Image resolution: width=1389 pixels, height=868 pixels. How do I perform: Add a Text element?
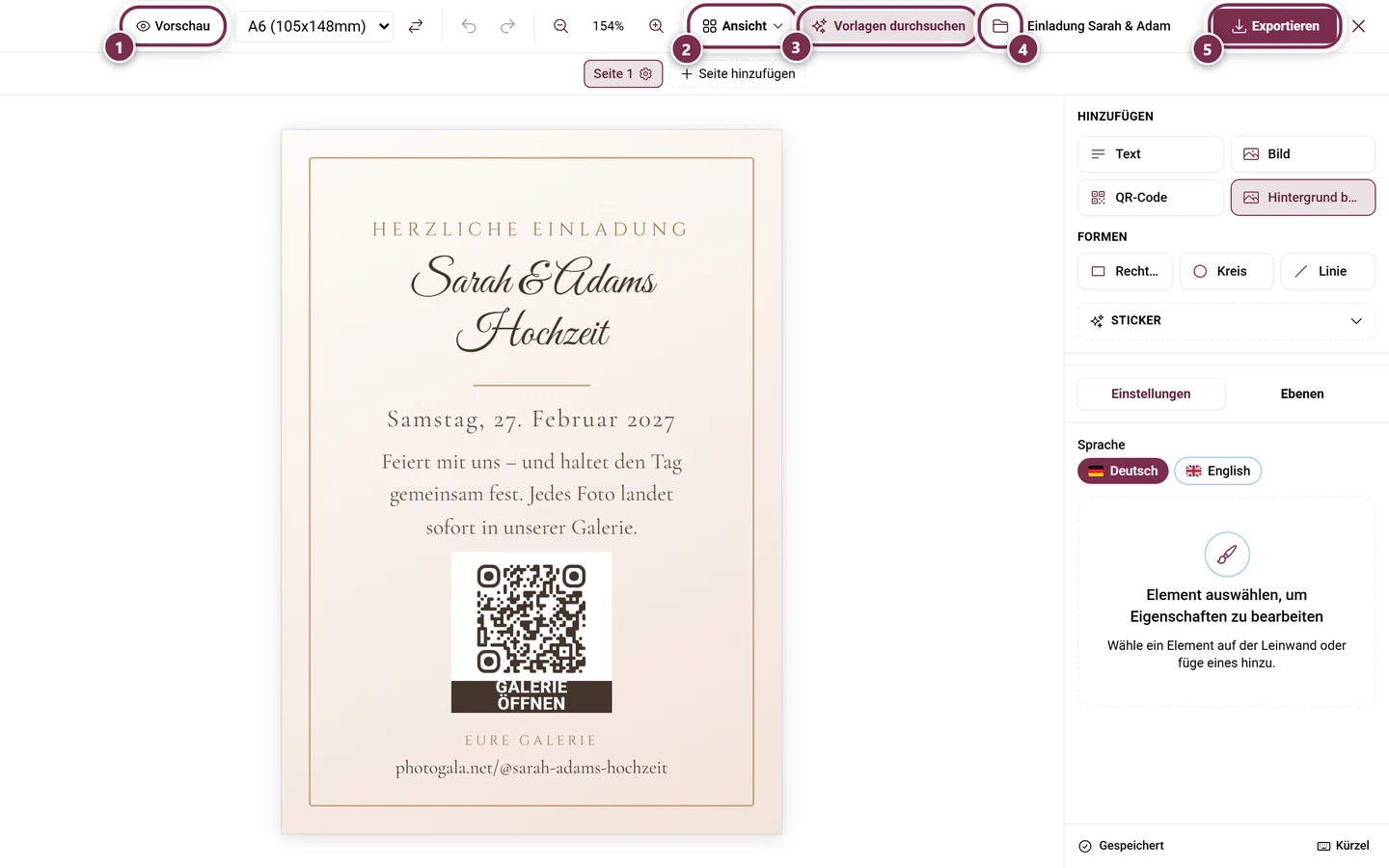[1150, 154]
